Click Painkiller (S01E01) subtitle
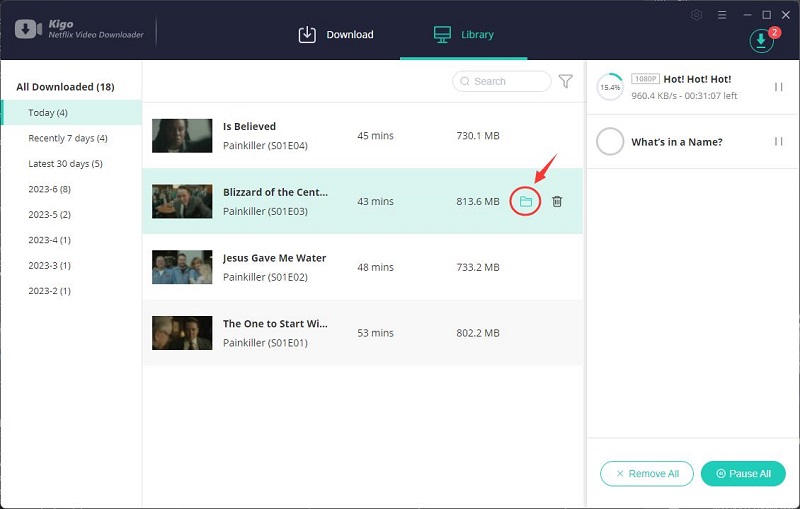 (265, 343)
